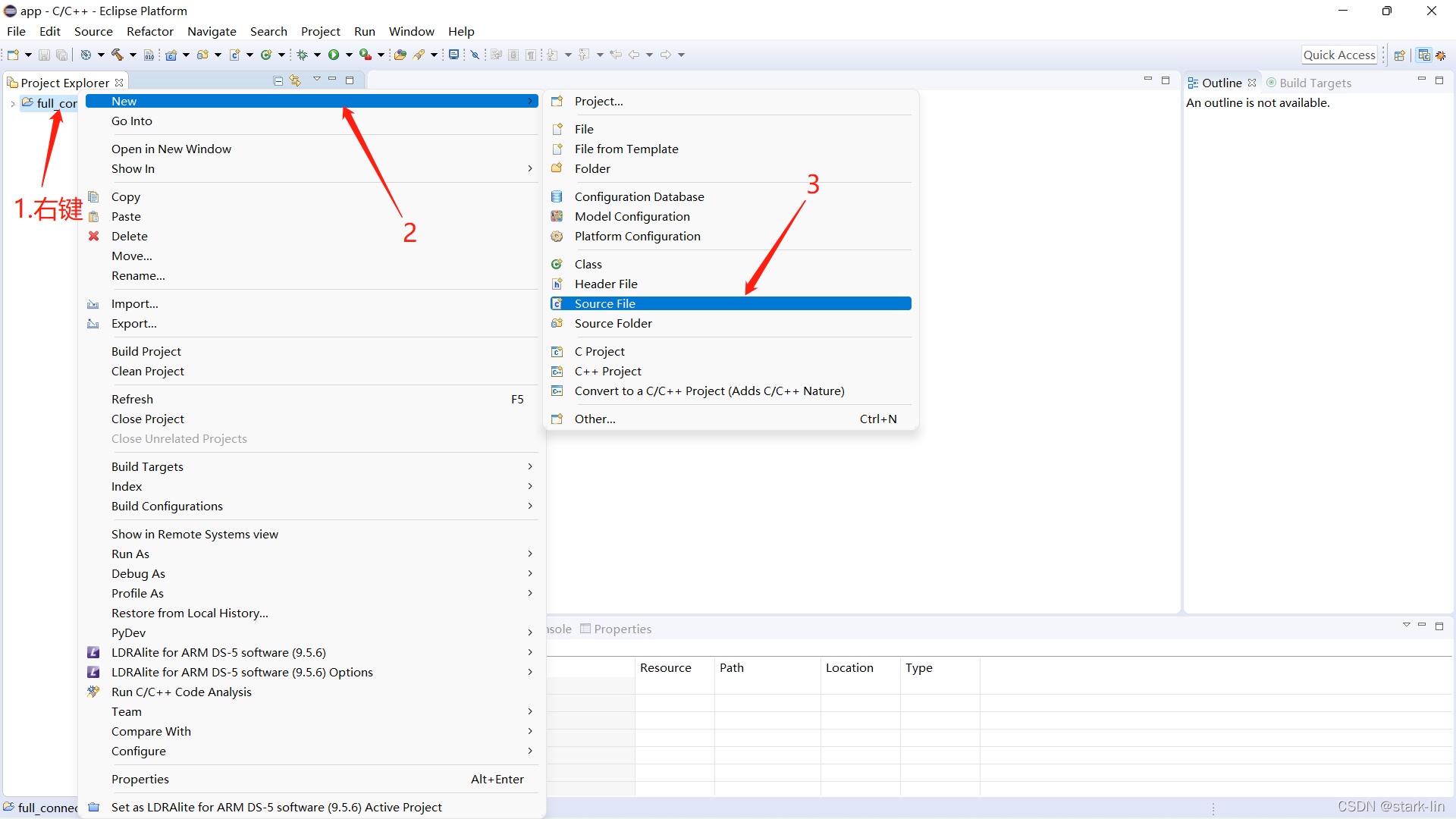Click the Export icon in context menu
This screenshot has width=1456, height=819.
92,323
